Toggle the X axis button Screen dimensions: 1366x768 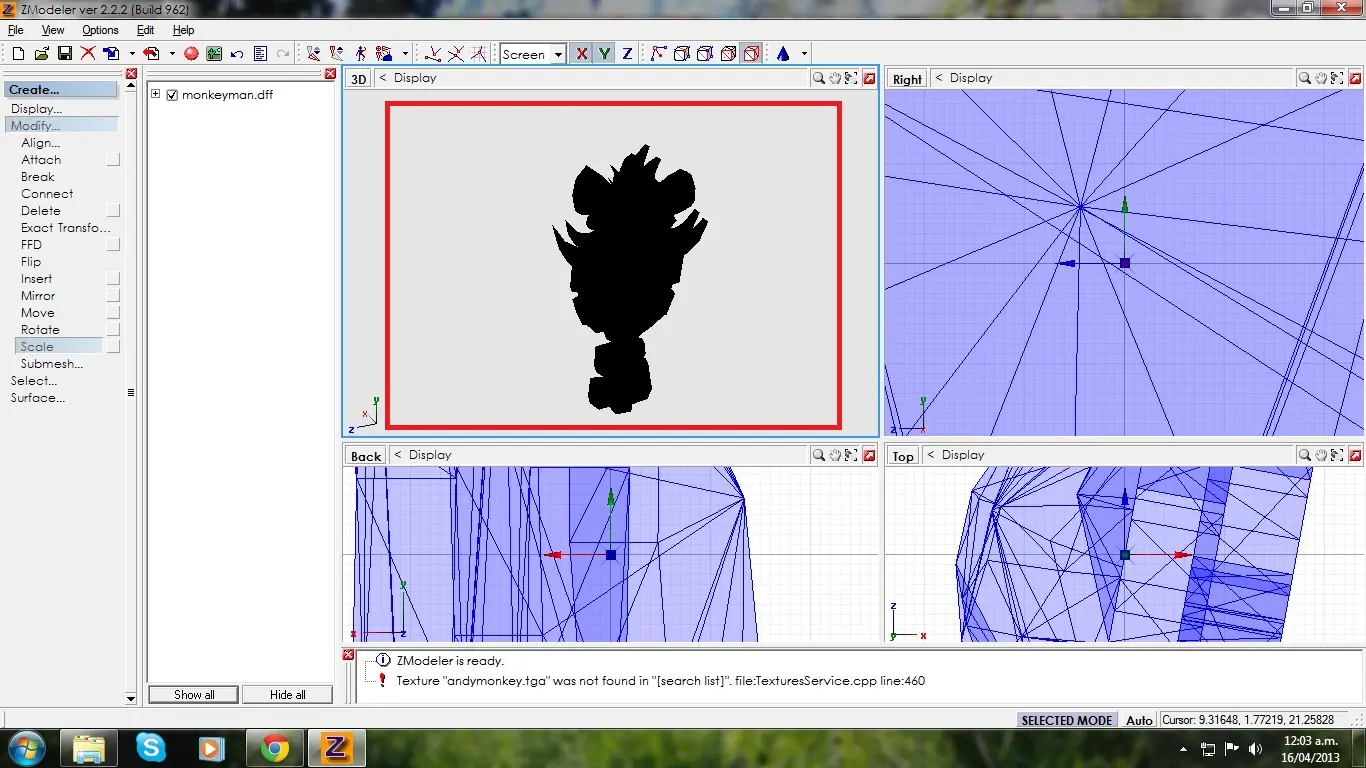(582, 54)
